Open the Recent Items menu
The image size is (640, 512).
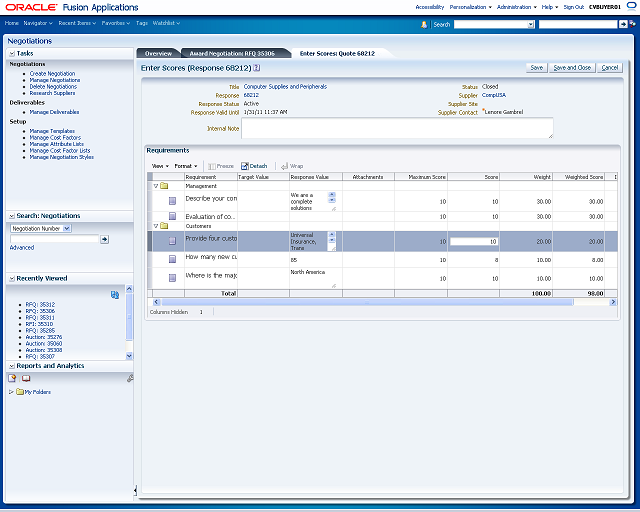pyautogui.click(x=77, y=23)
